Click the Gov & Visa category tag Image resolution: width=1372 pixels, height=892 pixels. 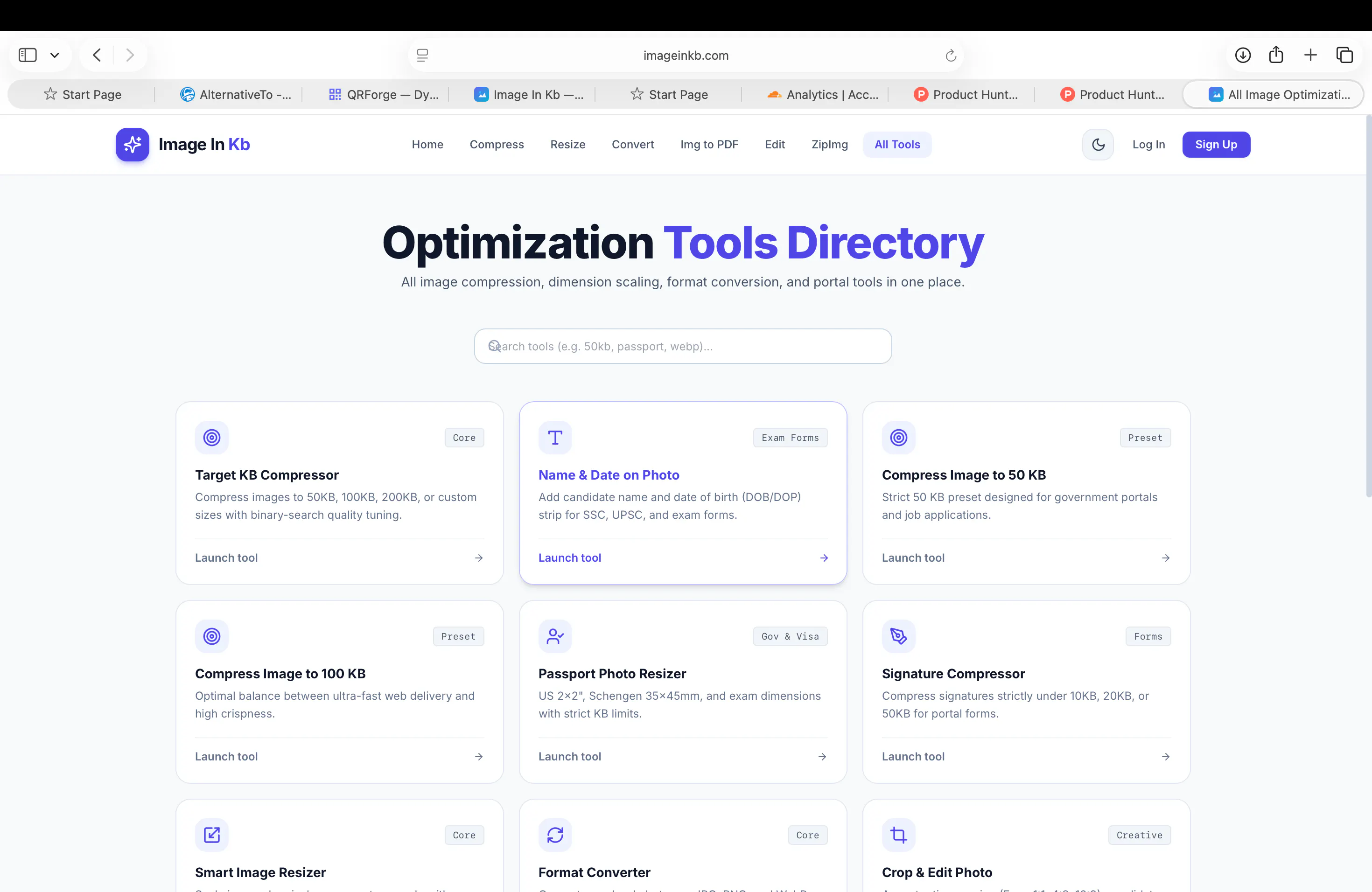click(790, 637)
